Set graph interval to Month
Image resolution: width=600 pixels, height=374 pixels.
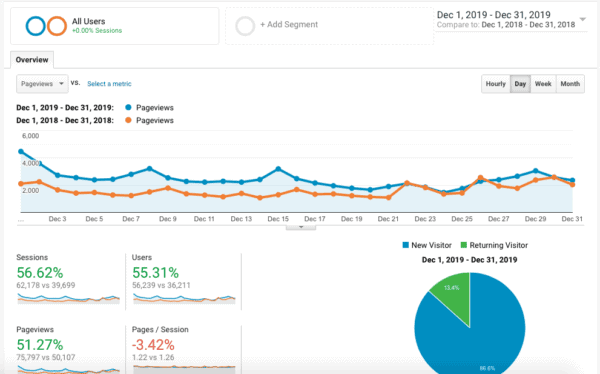(570, 84)
